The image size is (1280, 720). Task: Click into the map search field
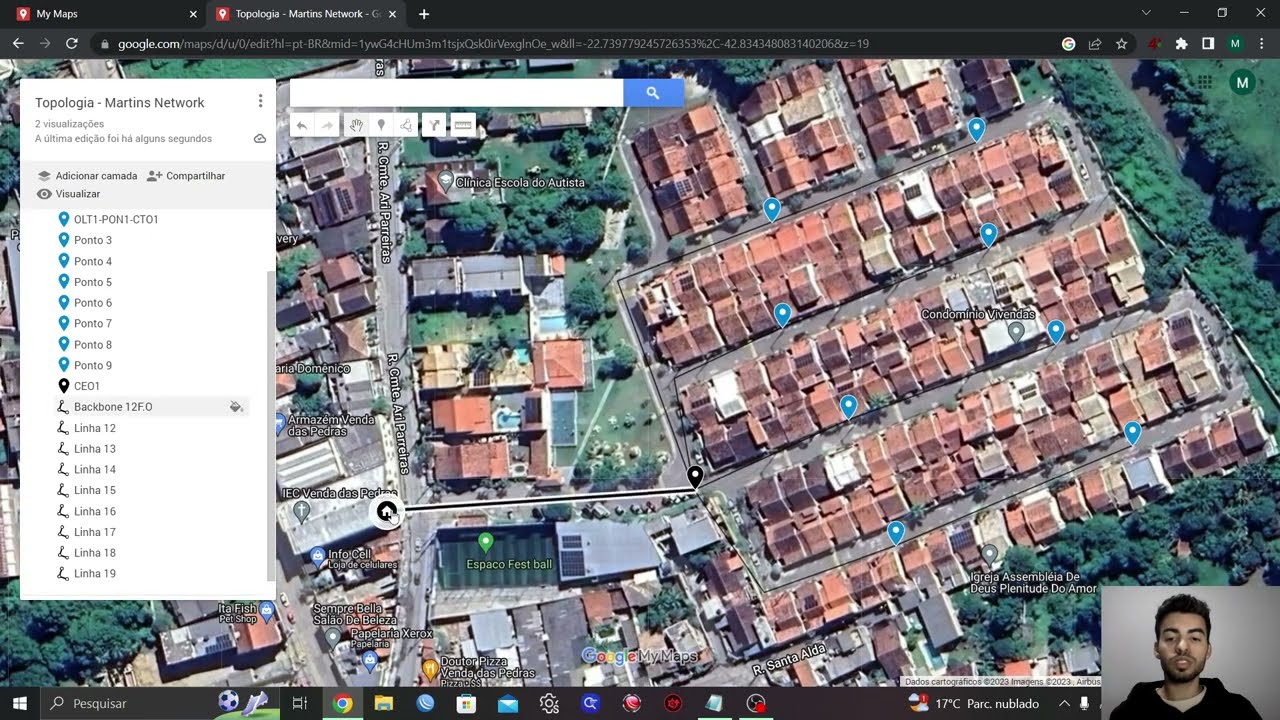(456, 93)
